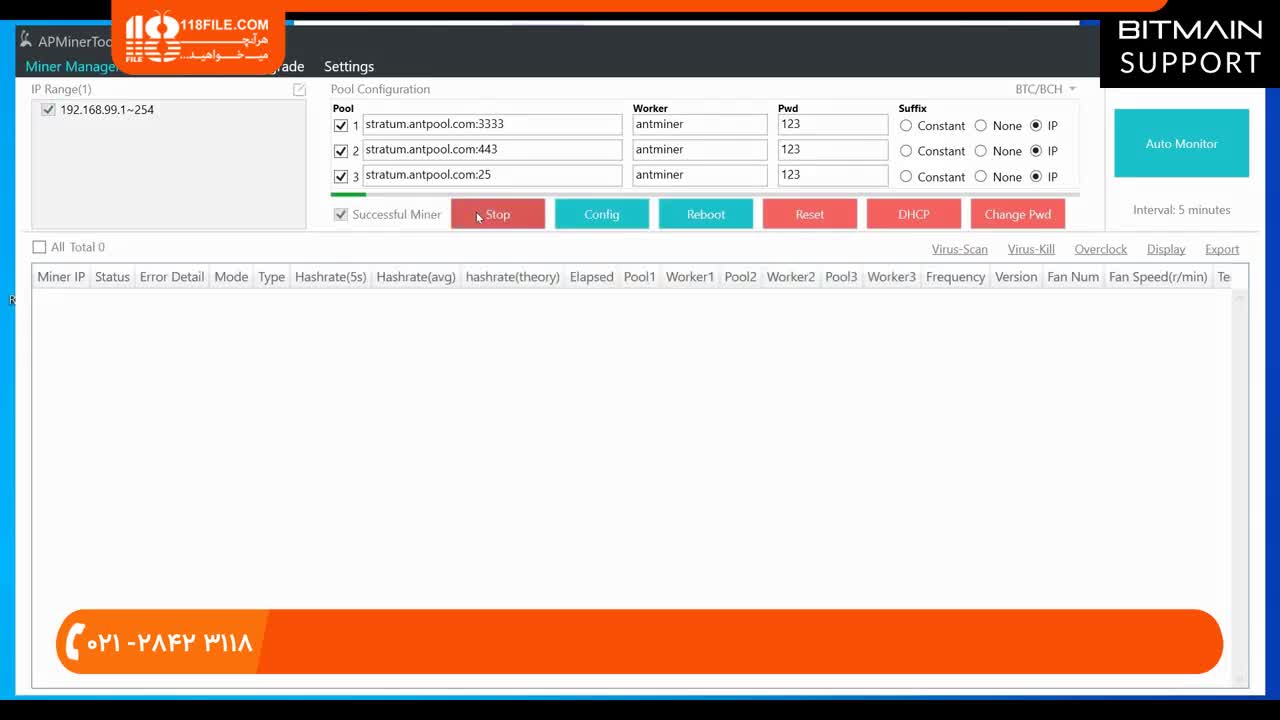
Task: Select None suffix for pool 2
Action: click(x=980, y=151)
